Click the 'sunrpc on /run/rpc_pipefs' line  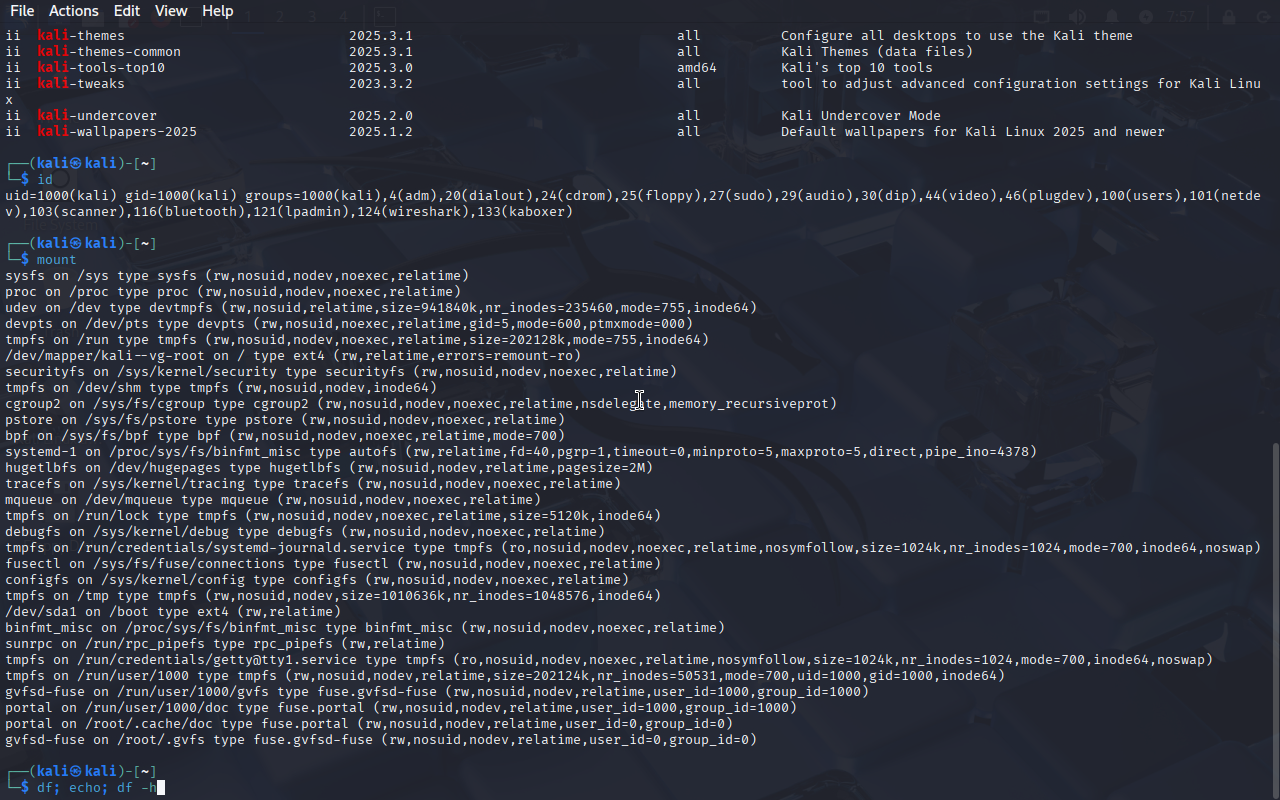tap(225, 644)
